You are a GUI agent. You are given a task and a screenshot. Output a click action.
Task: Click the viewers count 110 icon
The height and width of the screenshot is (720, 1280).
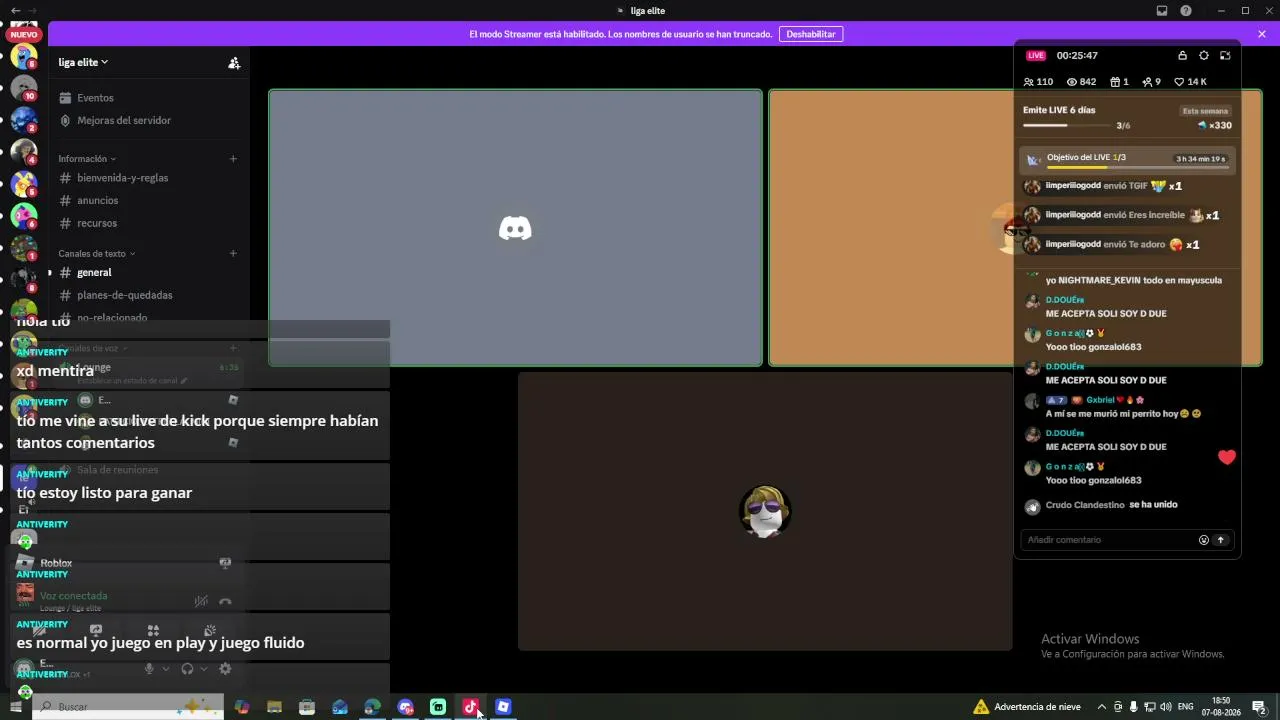pyautogui.click(x=1039, y=82)
